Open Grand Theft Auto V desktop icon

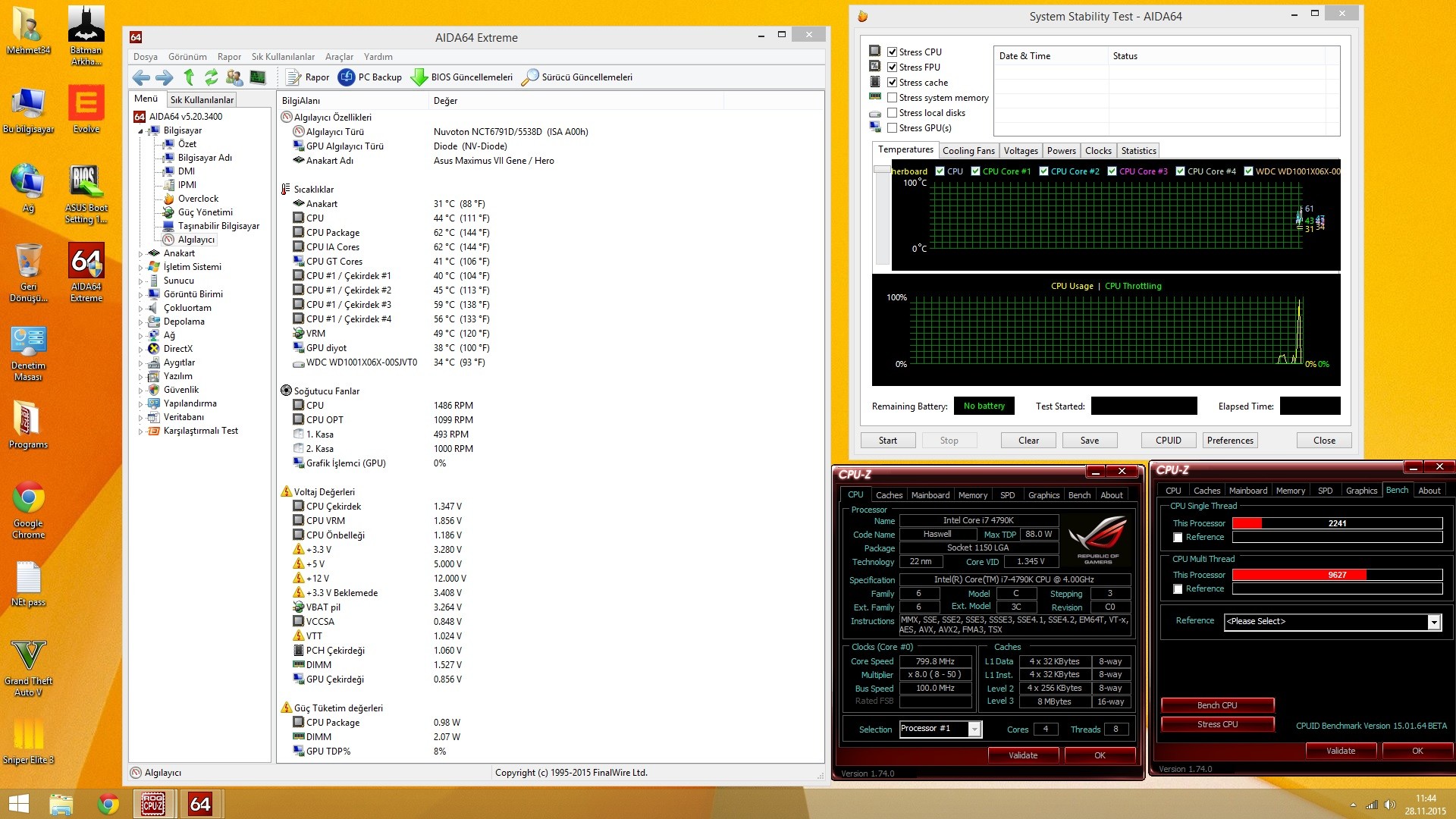click(x=28, y=667)
